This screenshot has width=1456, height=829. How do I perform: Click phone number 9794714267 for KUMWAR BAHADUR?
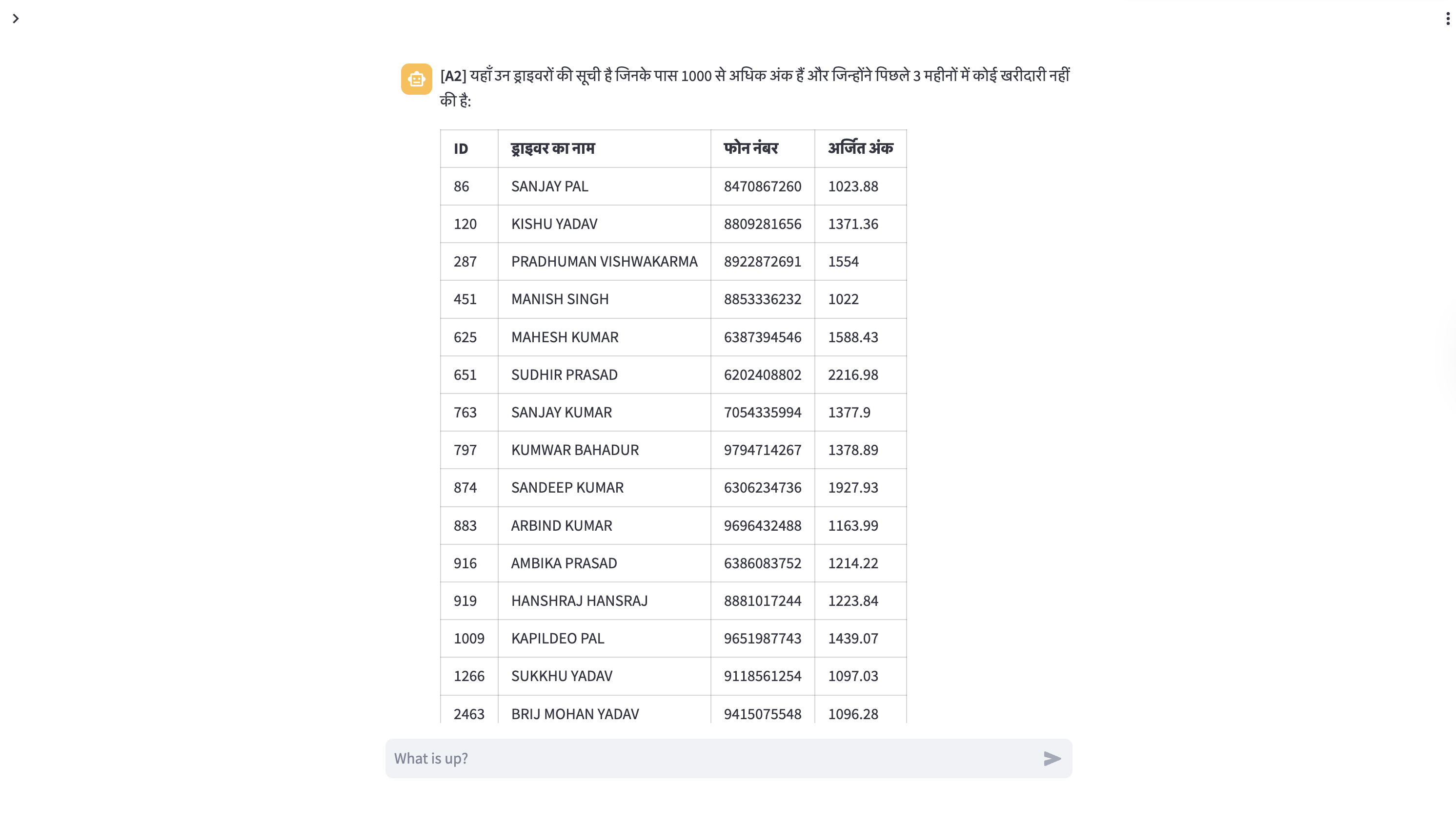point(762,450)
